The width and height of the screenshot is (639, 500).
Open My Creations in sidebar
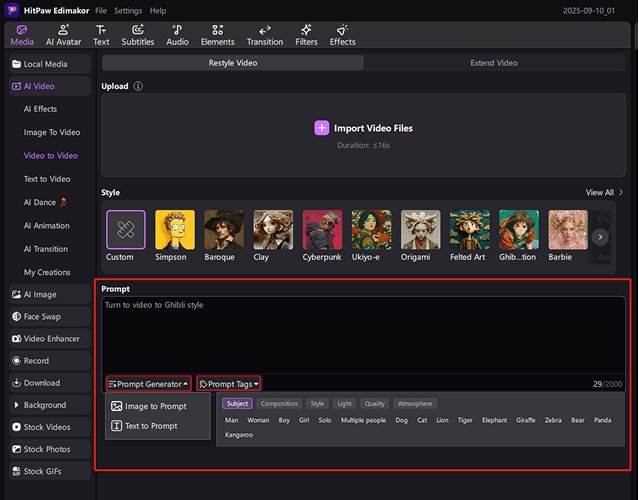(47, 272)
